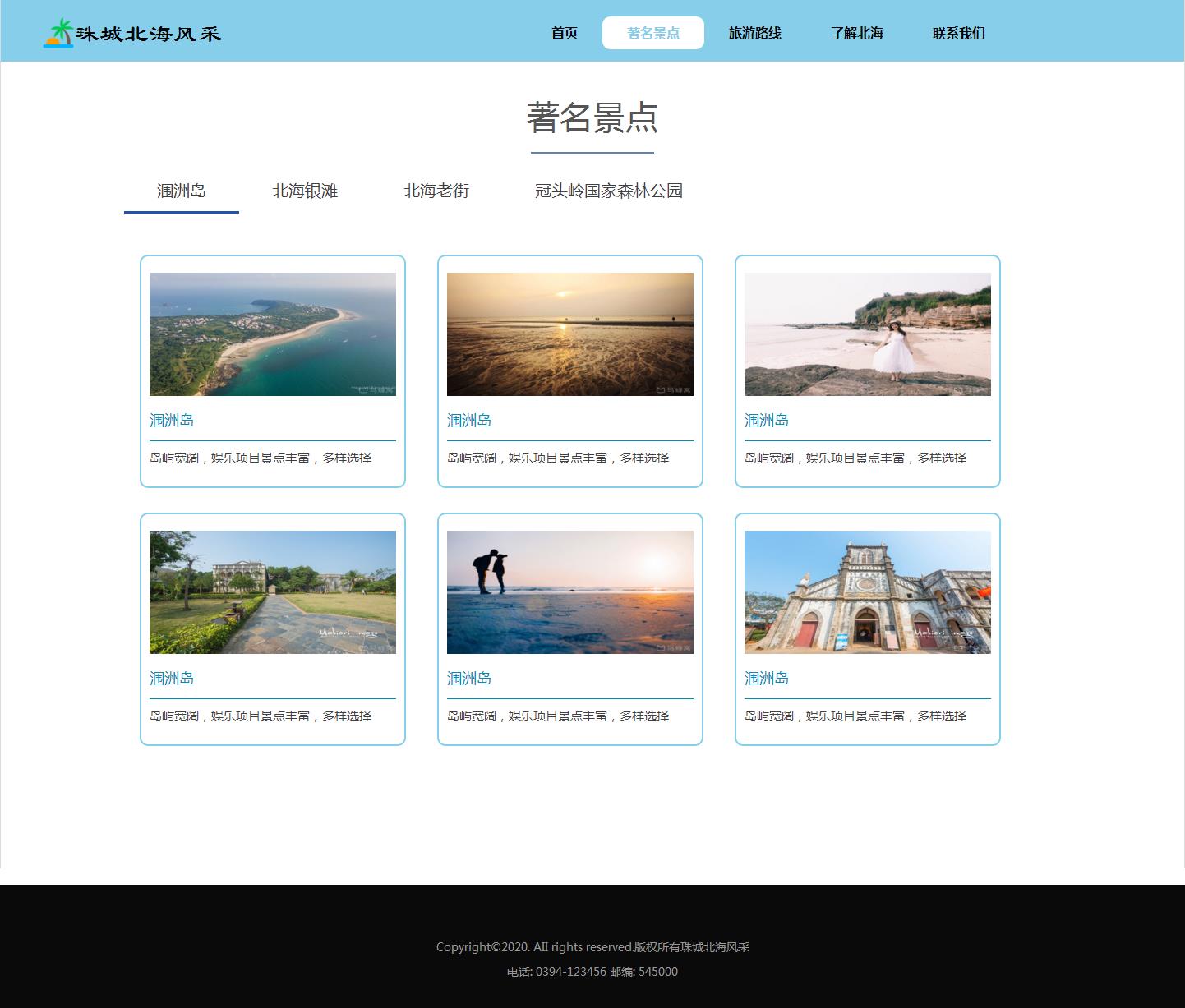Click 涠洲岛 title under aerial island photo
Screen dimensions: 1185x1008
click(172, 421)
